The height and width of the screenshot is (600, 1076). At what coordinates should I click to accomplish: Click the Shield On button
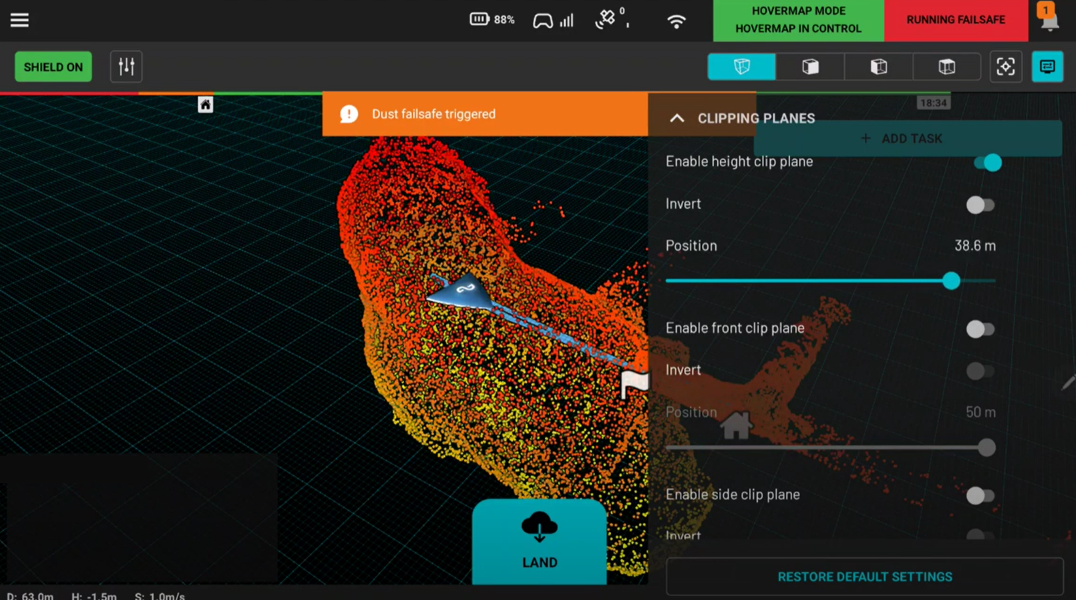coord(53,67)
